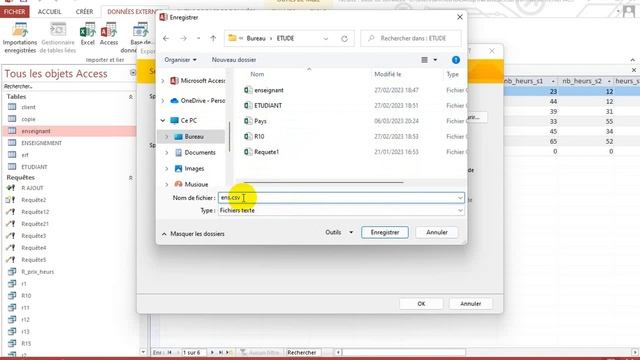This screenshot has width=640, height=360.
Task: Open the R15 query in navigation pane
Action: (26, 344)
